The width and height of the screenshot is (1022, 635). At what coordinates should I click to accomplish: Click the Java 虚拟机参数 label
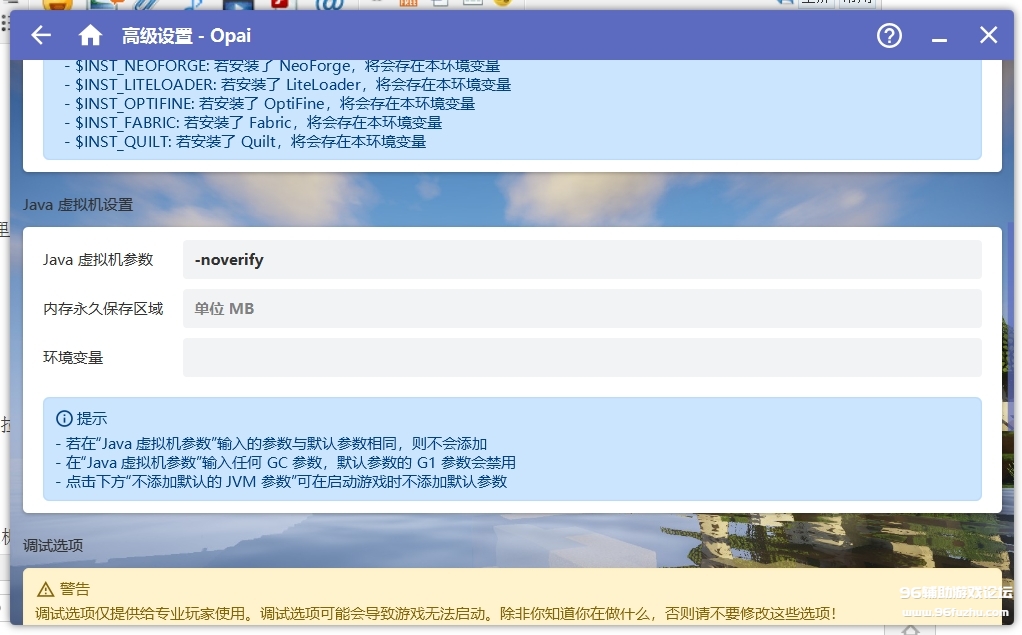[x=98, y=260]
